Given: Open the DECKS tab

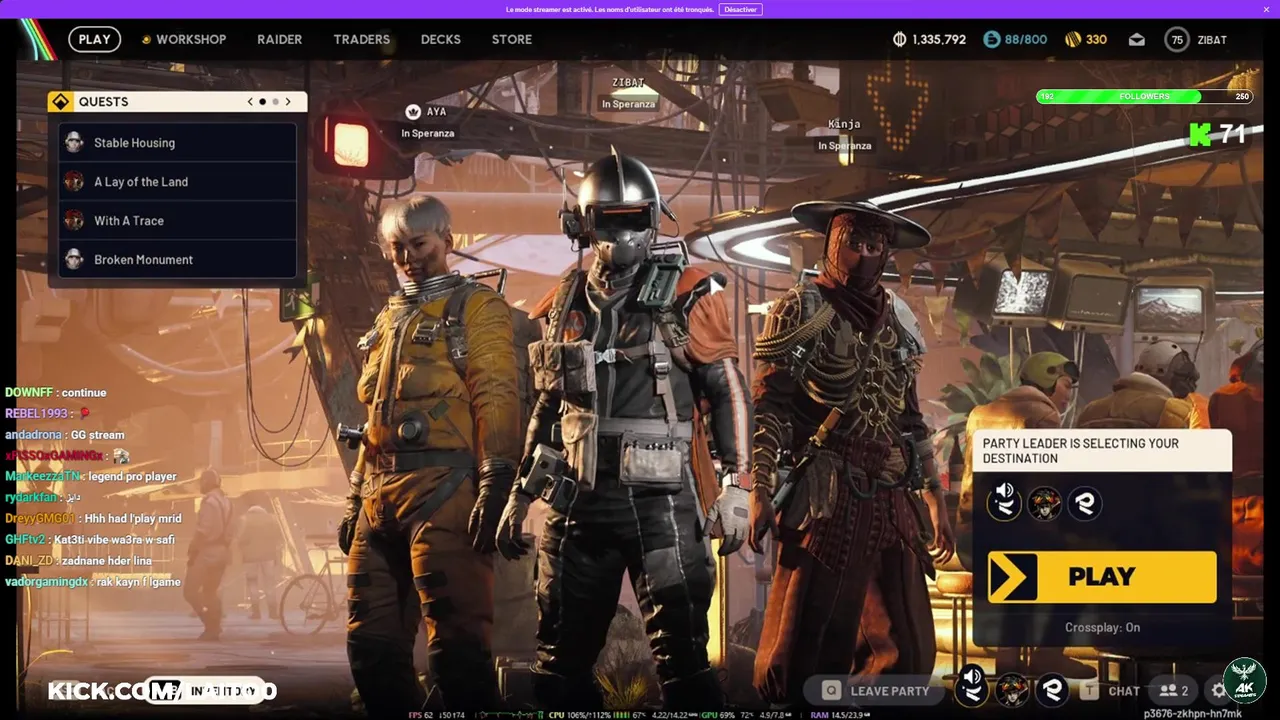Looking at the screenshot, I should [x=440, y=40].
